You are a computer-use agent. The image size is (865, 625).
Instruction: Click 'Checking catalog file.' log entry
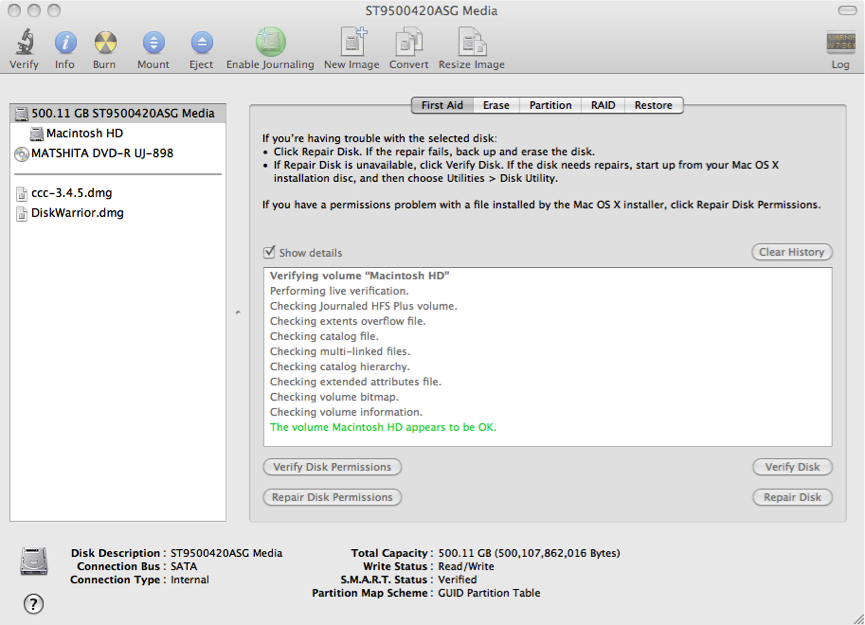324,336
